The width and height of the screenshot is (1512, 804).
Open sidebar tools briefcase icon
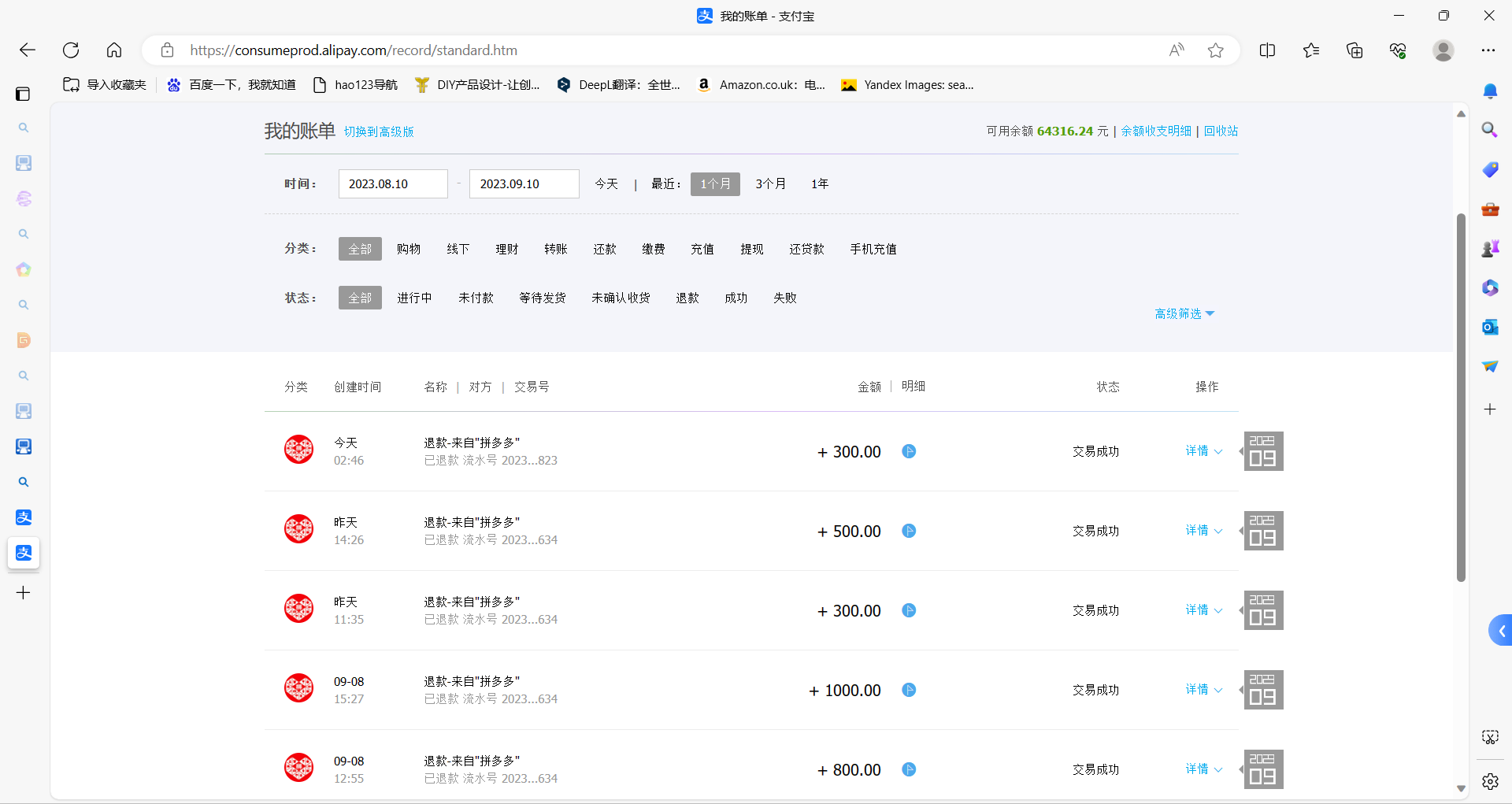(1490, 209)
